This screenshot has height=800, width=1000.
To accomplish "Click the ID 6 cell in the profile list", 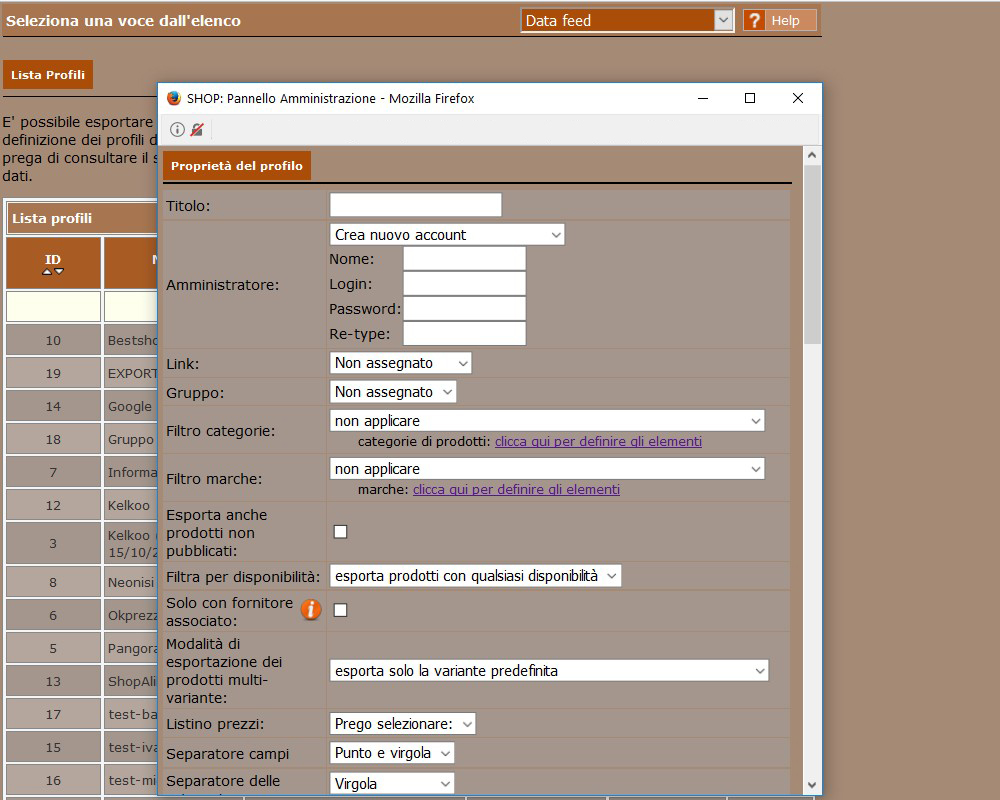I will click(x=53, y=615).
